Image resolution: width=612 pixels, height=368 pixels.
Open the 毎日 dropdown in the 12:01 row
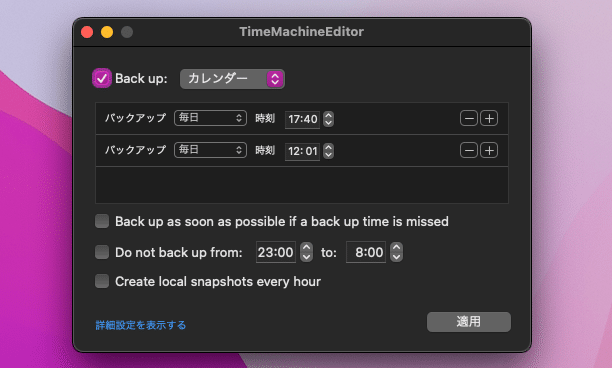tap(210, 150)
